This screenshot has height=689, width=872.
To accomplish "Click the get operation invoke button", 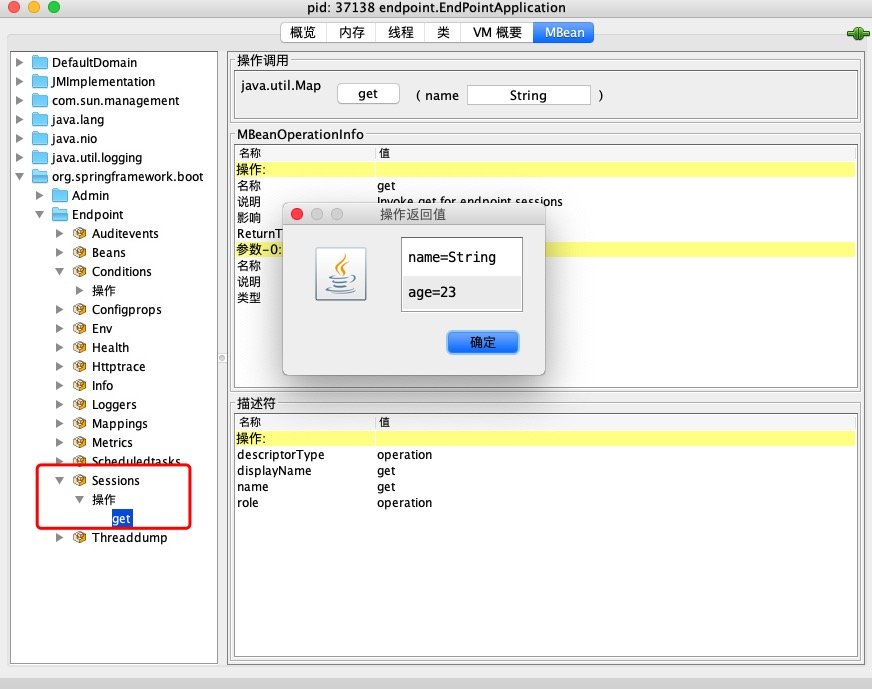I will click(x=368, y=93).
